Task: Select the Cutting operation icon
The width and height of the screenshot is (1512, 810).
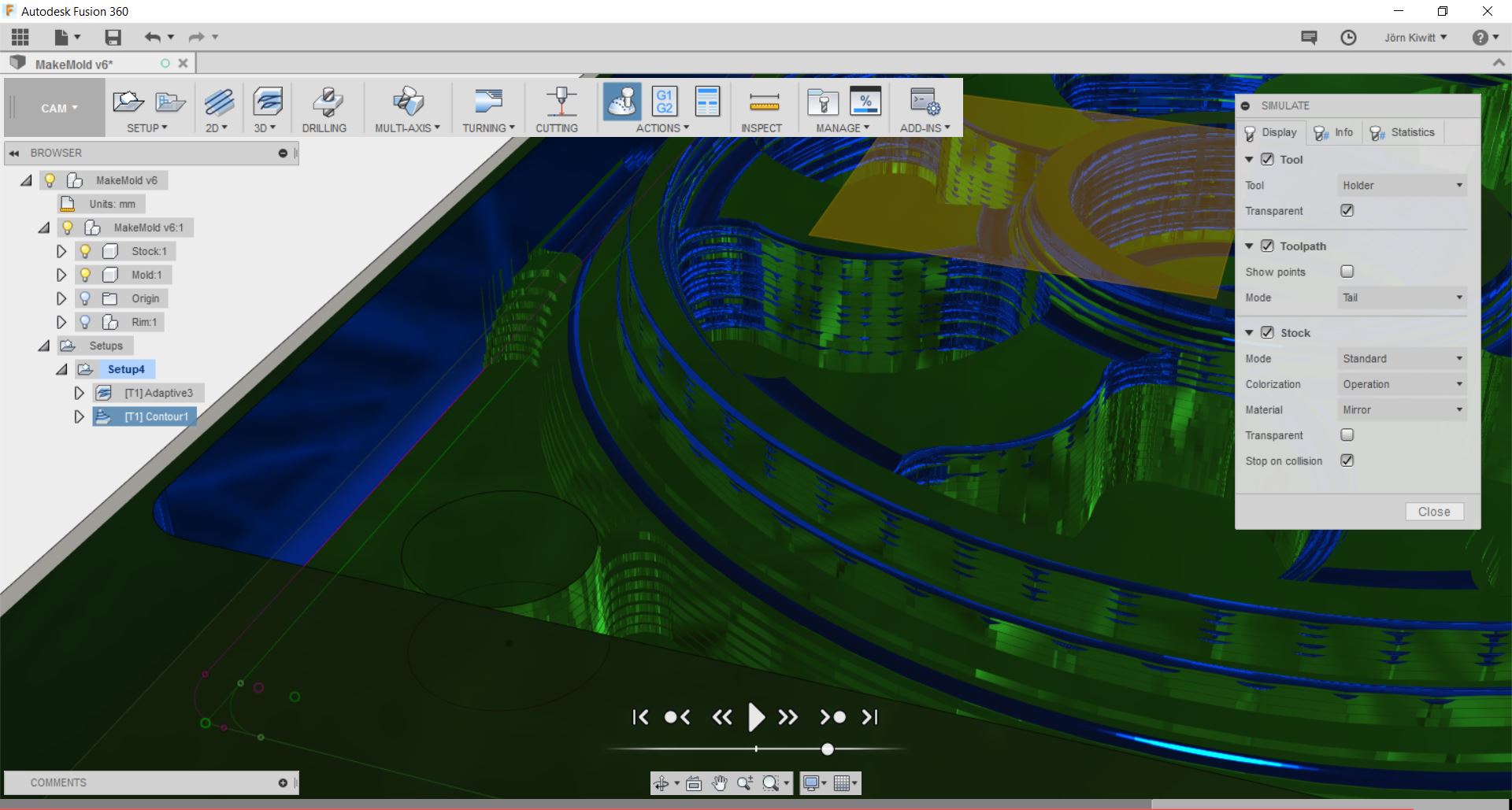Action: click(x=561, y=102)
